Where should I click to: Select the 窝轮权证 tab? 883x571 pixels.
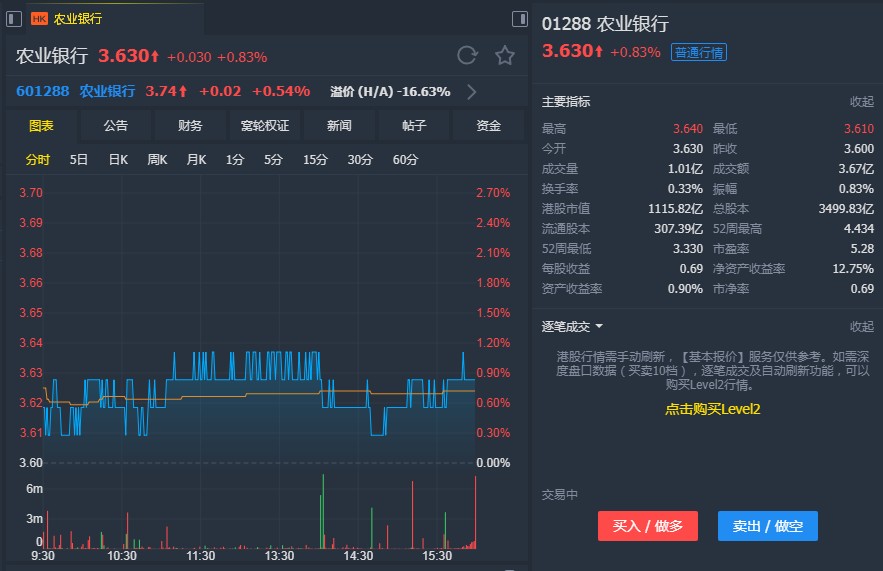click(264, 126)
